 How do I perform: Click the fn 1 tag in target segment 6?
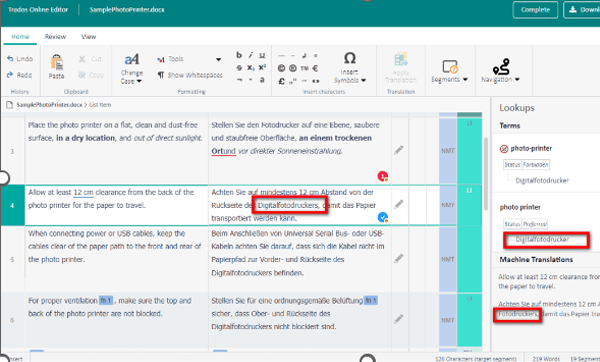(370, 300)
